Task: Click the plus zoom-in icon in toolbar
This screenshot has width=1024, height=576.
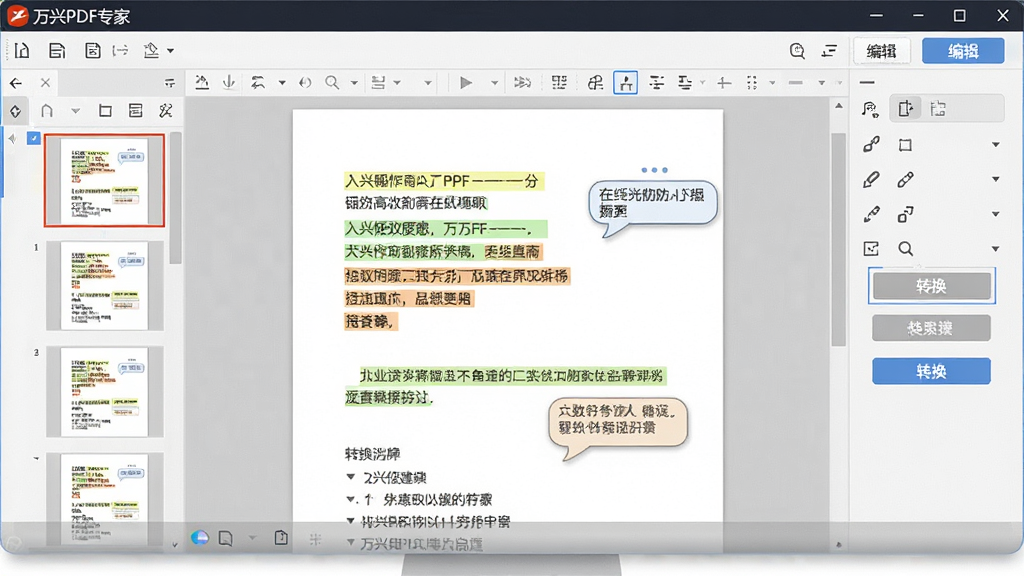Action: tap(724, 82)
